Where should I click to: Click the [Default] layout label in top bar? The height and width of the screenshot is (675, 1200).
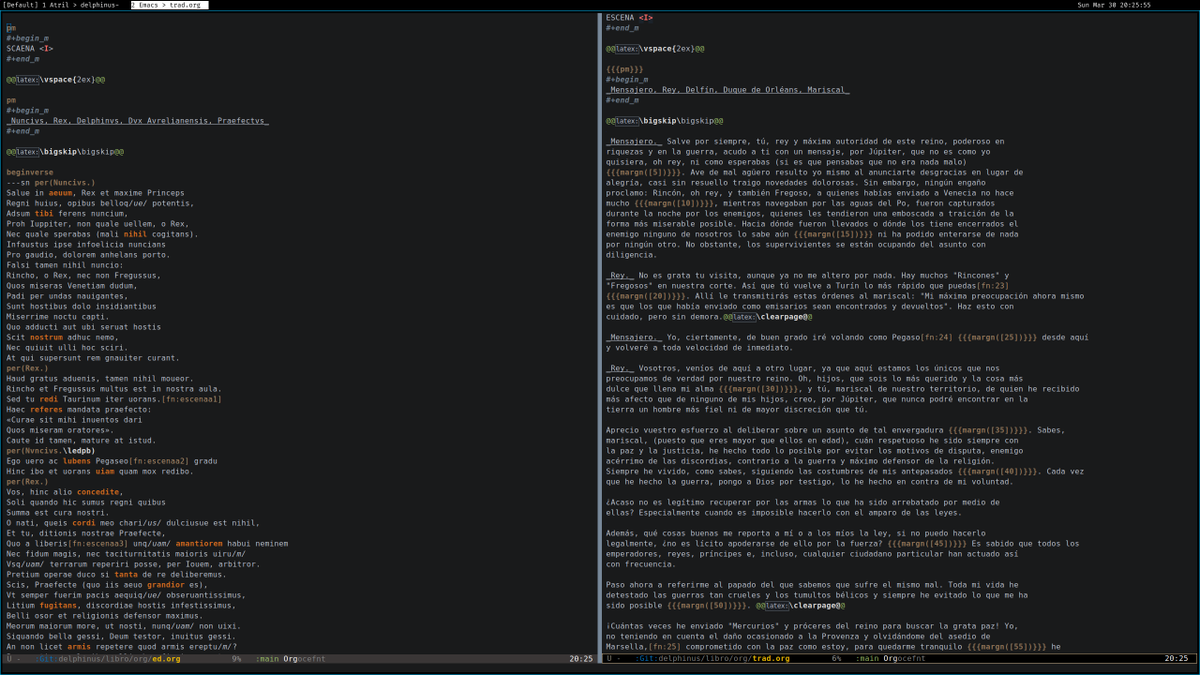tap(20, 5)
